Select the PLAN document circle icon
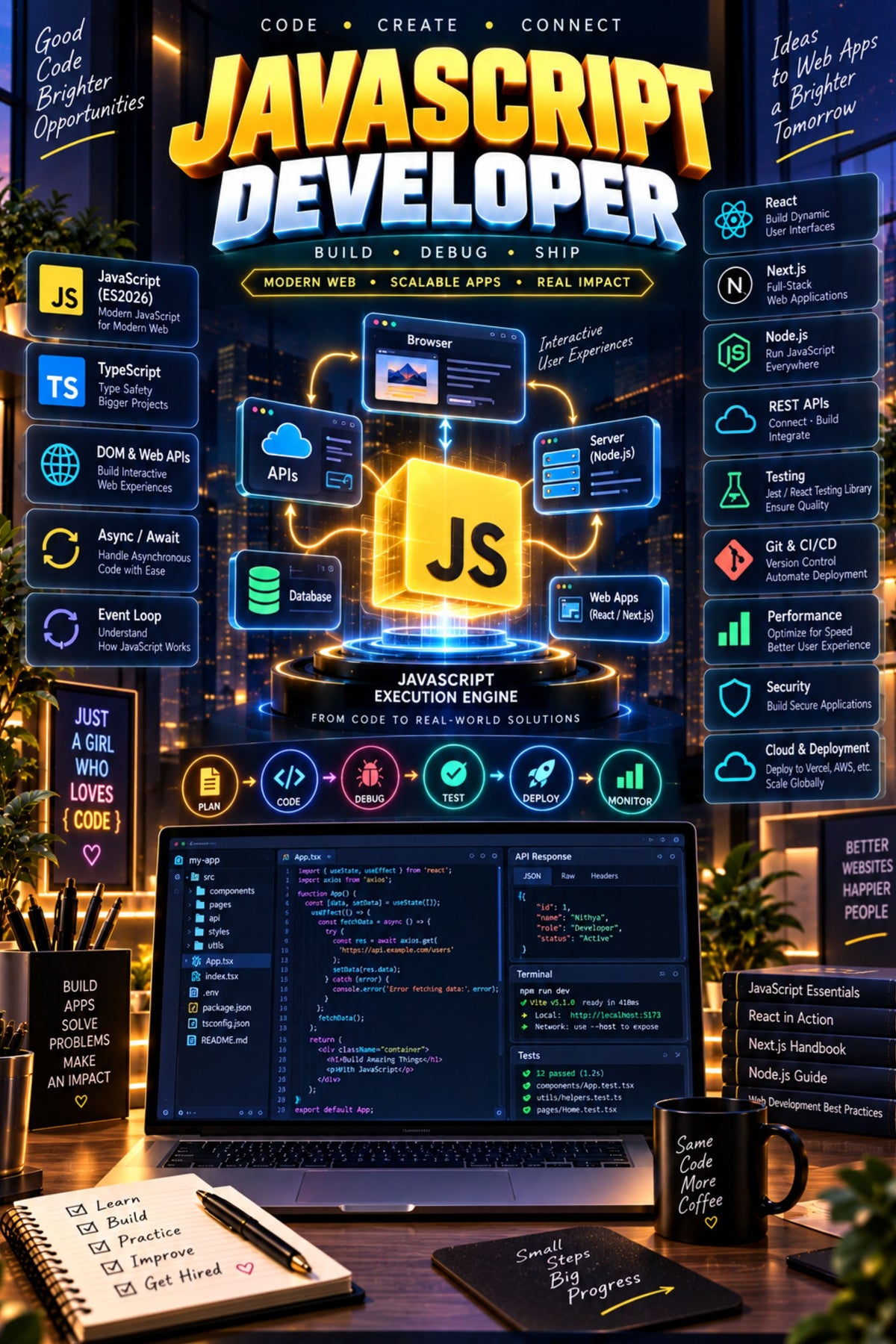 tap(210, 785)
